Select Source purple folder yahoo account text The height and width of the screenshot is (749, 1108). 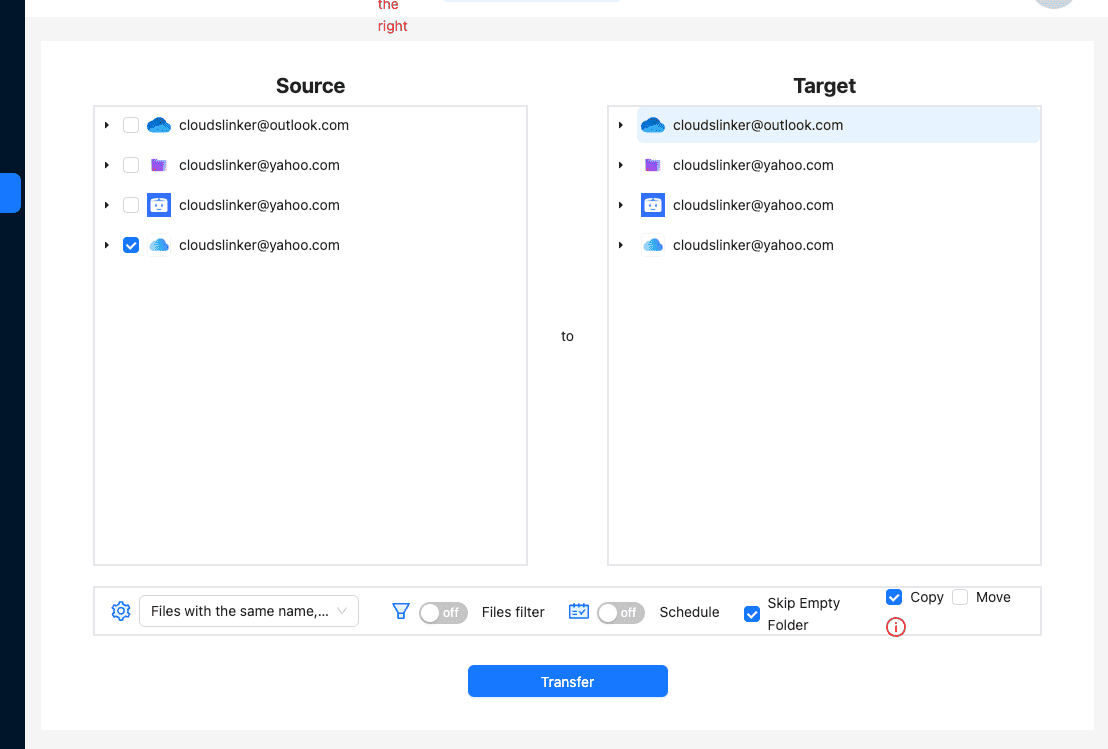[259, 165]
